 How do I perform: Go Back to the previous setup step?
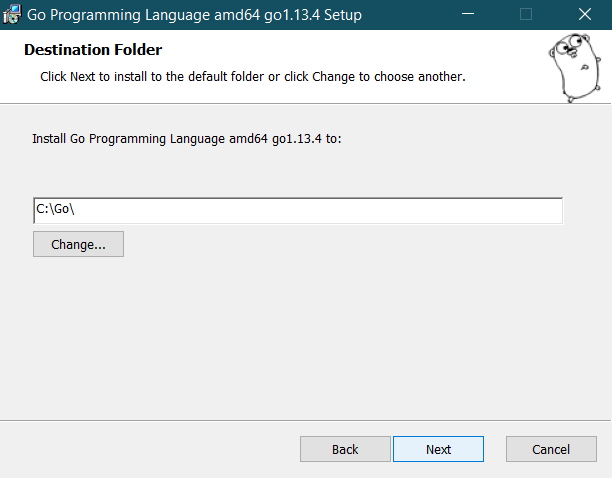point(345,449)
